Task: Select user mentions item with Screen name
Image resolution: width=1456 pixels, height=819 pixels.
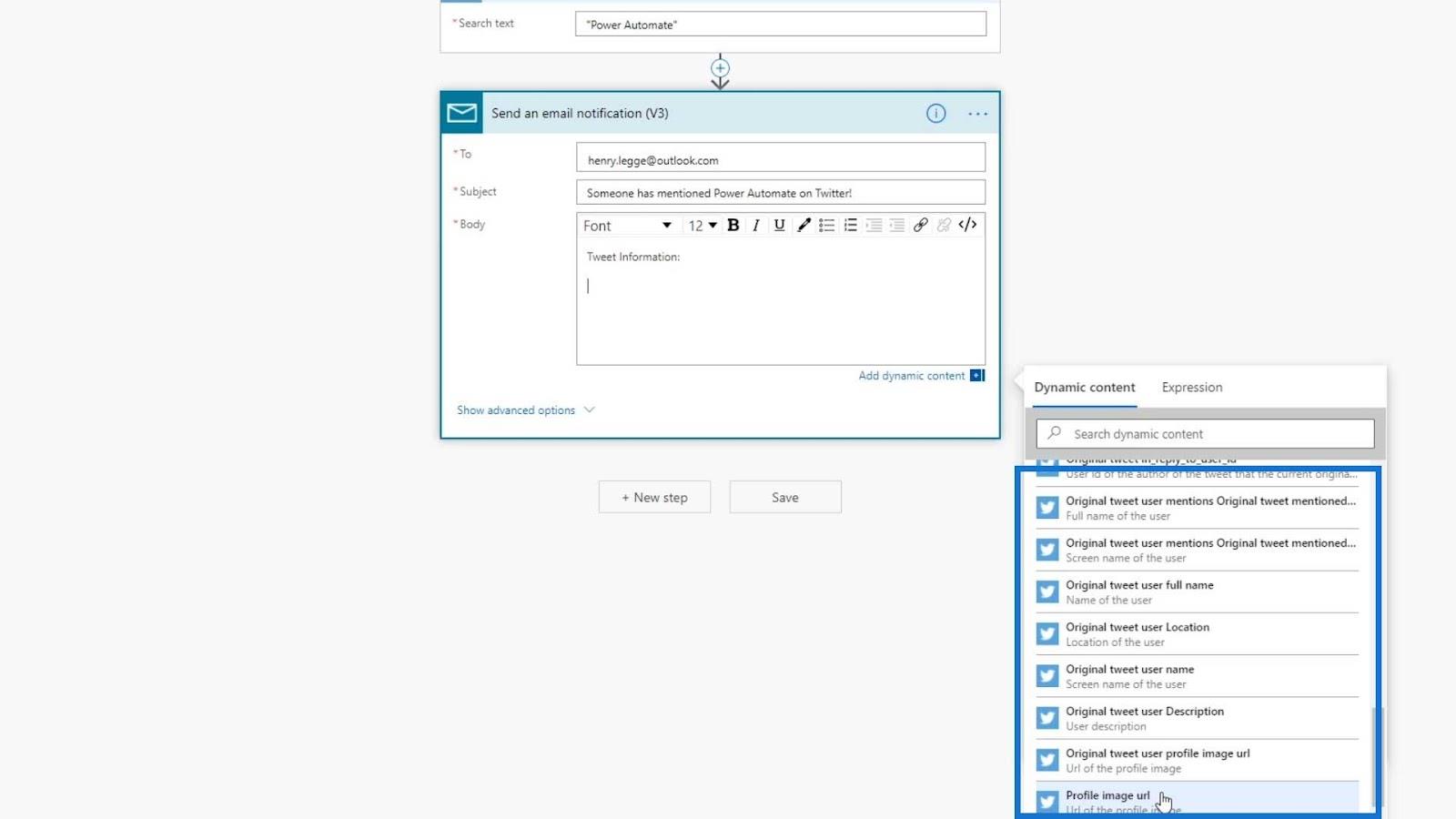Action: (1196, 550)
